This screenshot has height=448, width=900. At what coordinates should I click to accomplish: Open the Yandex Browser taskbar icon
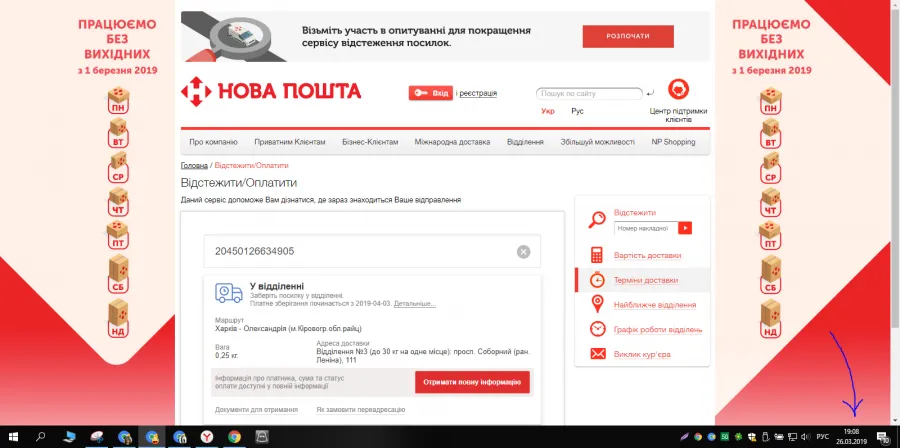click(x=207, y=437)
